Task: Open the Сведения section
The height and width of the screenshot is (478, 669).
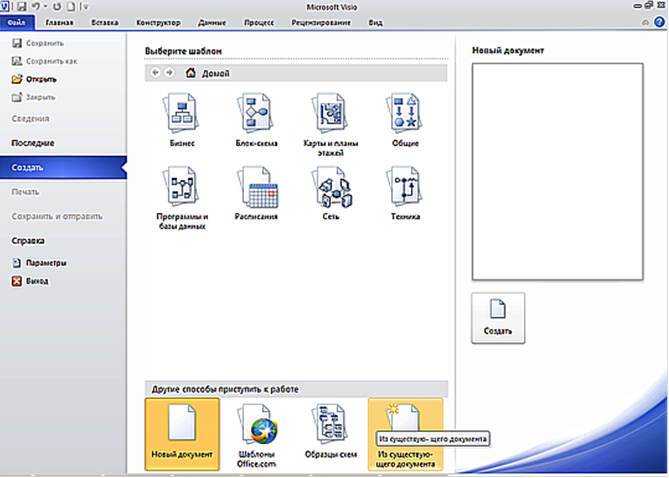Action: (30, 119)
